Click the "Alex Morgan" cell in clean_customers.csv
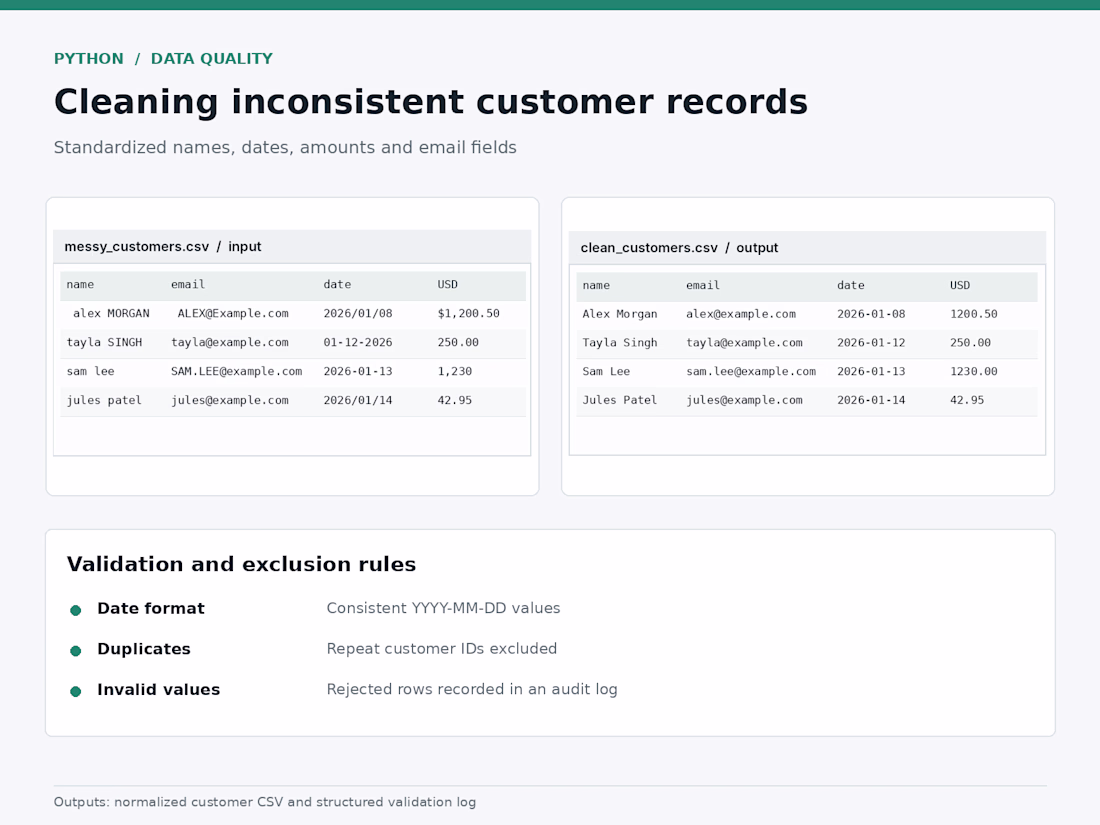 620,314
